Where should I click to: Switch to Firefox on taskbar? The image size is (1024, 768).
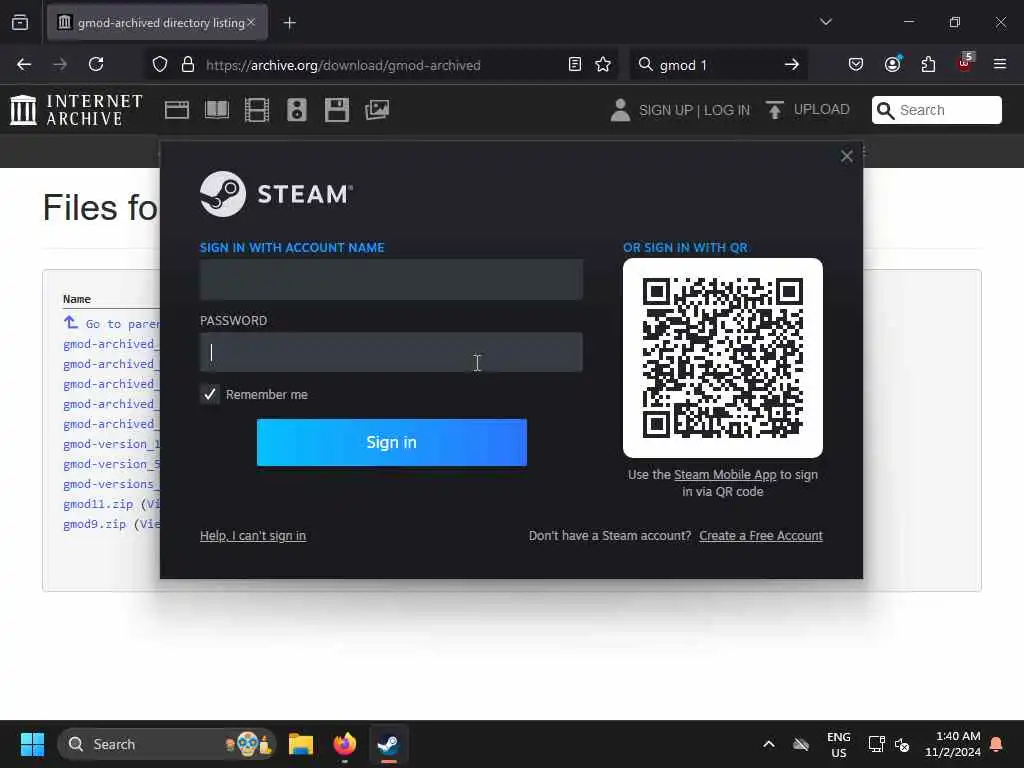coord(345,744)
